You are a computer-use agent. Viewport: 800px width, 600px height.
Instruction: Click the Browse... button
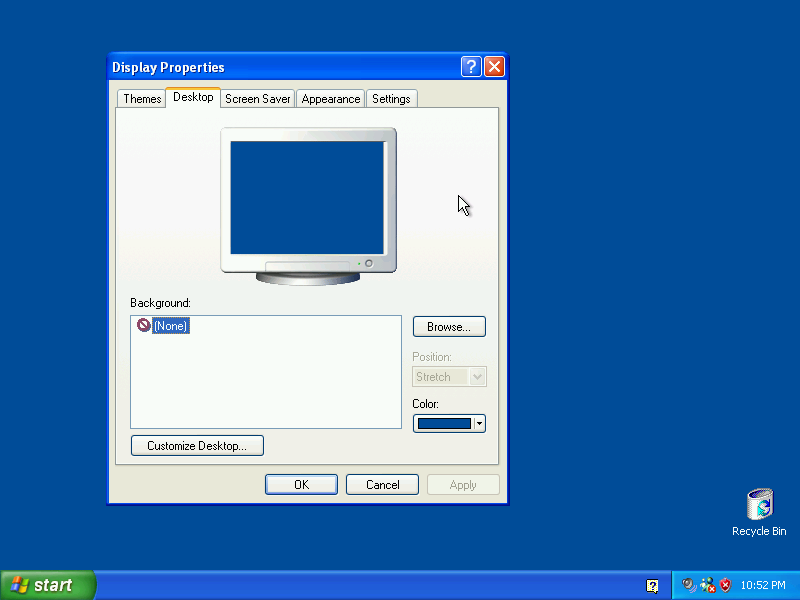coord(449,327)
